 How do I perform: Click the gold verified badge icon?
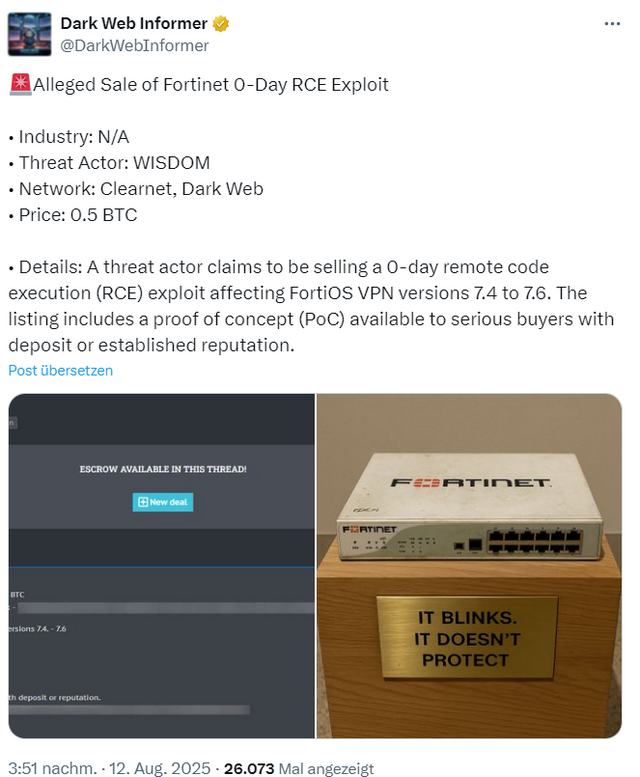pos(220,23)
